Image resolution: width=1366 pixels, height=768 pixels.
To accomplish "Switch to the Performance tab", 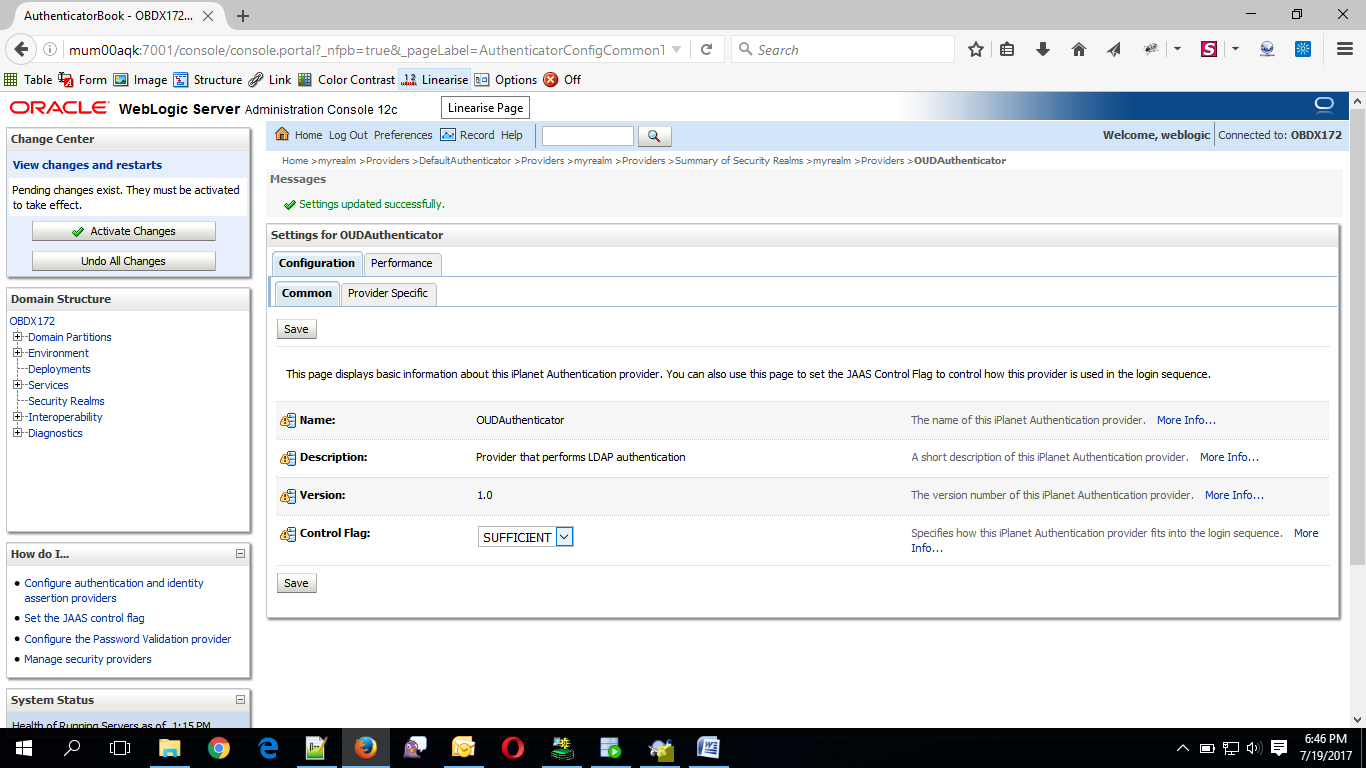I will (402, 263).
